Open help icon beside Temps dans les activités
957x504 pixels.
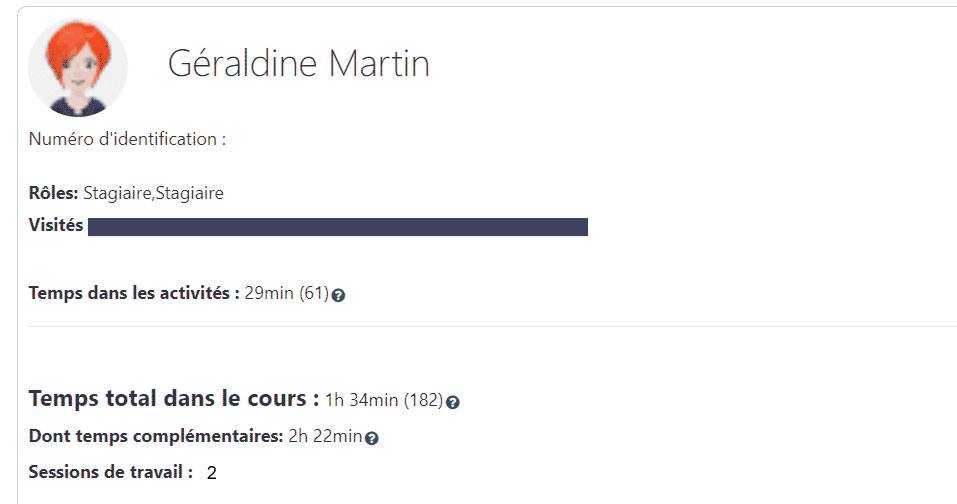(x=338, y=296)
